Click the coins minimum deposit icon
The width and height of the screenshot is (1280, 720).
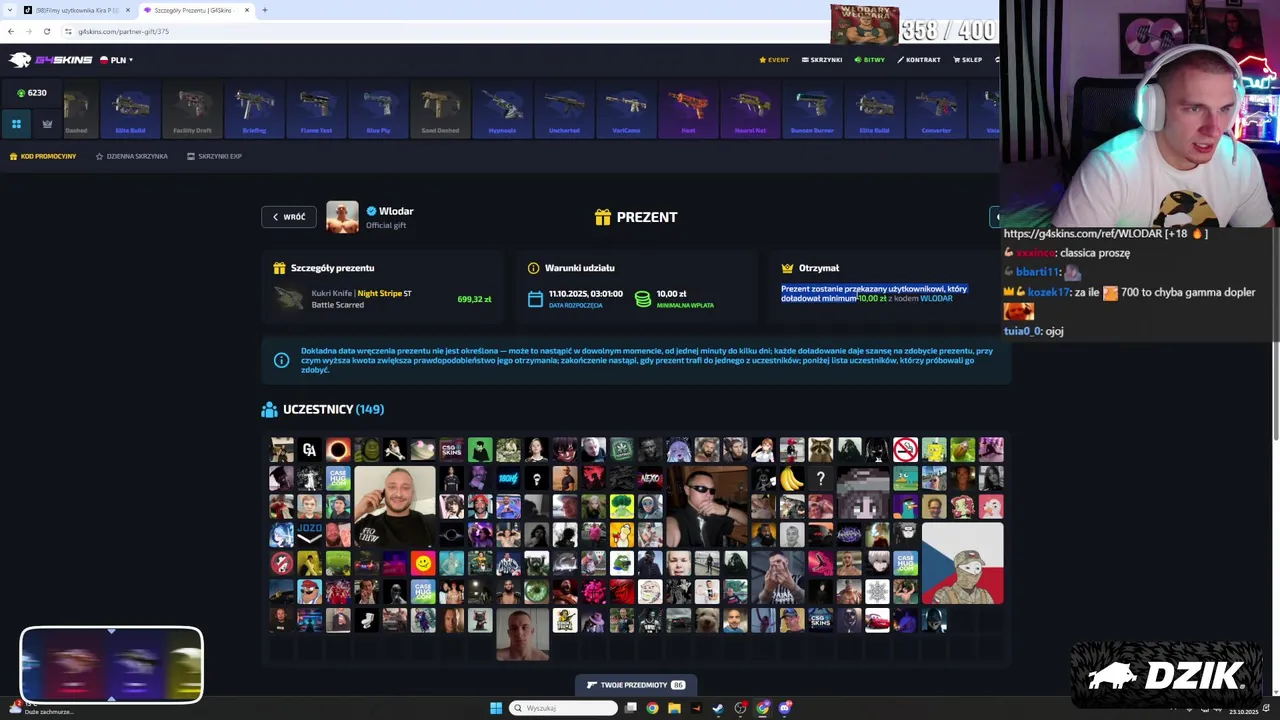coord(643,299)
